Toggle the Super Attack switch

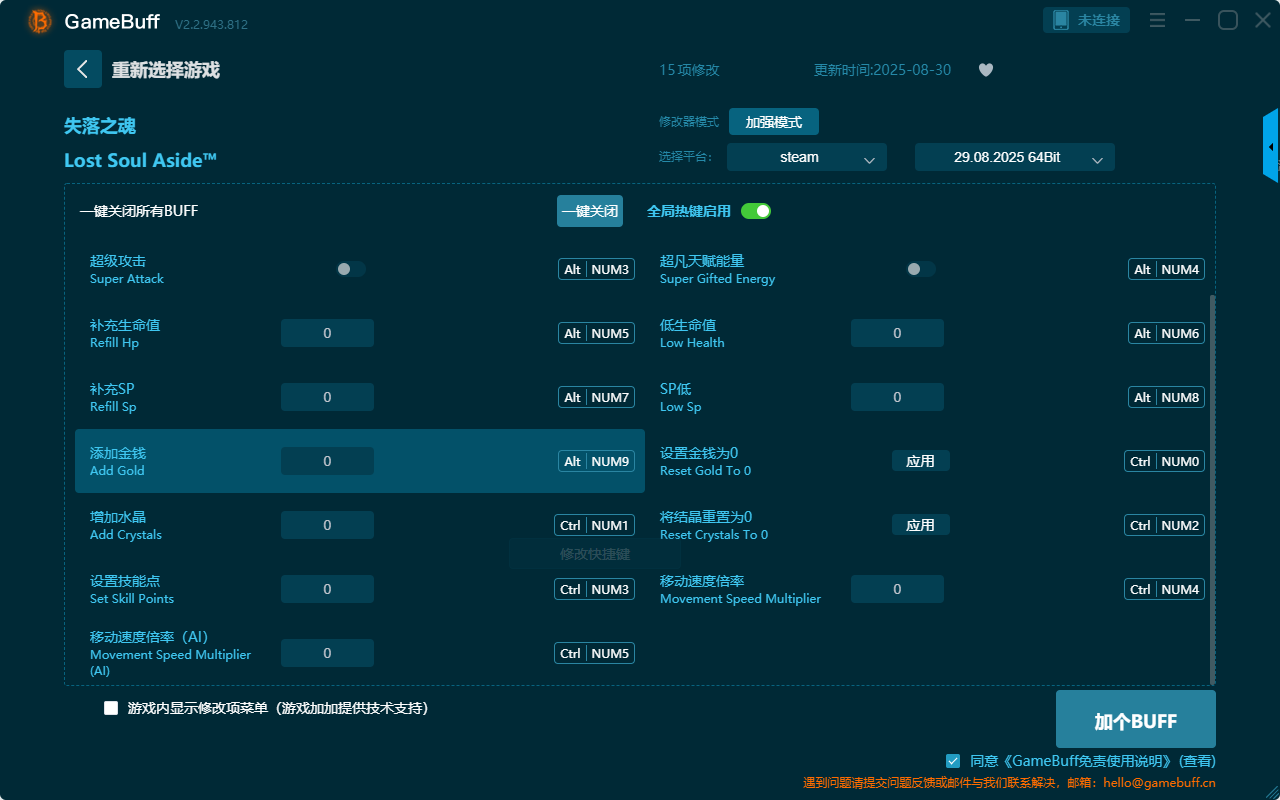351,269
